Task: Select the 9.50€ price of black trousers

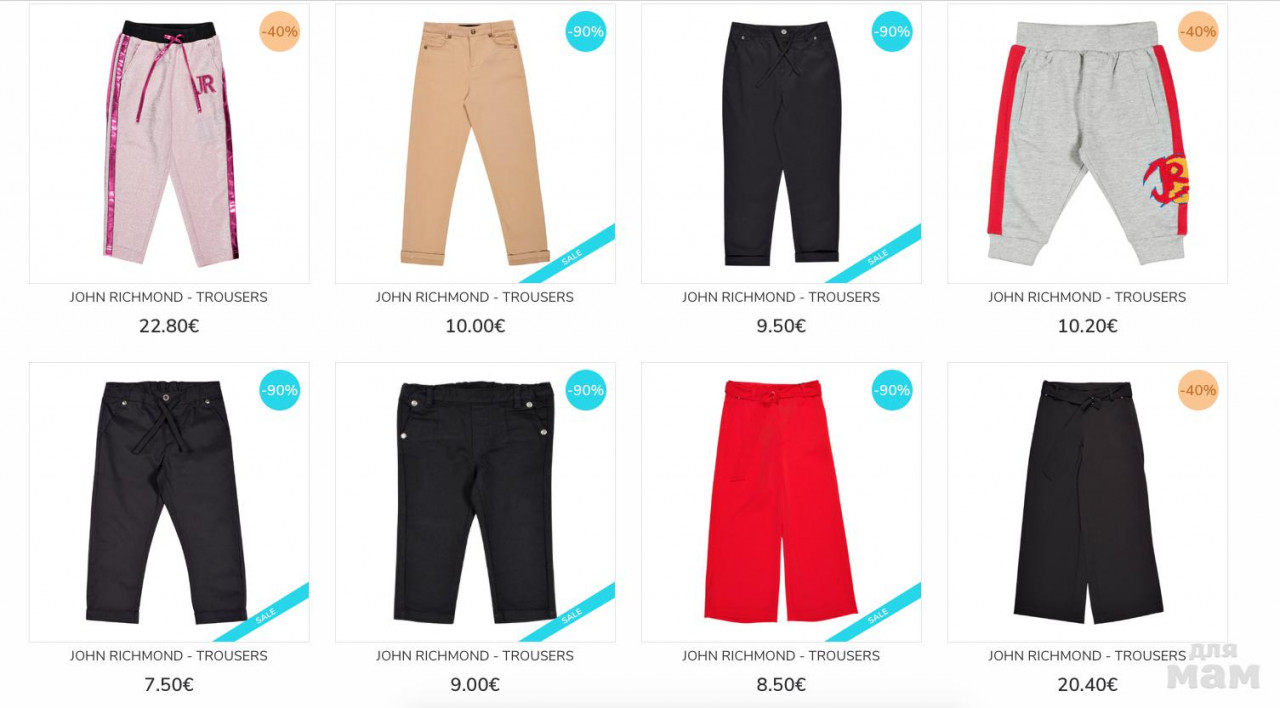Action: (x=781, y=326)
